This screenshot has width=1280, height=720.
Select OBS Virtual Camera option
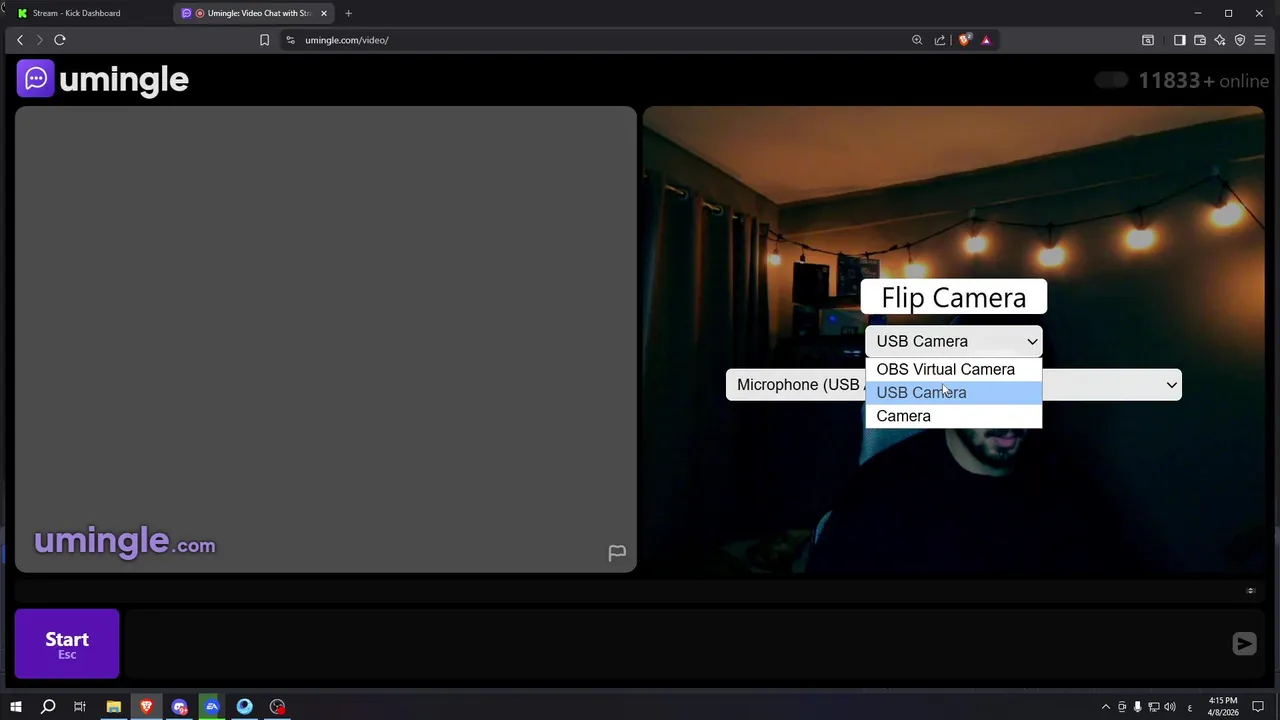click(x=954, y=369)
